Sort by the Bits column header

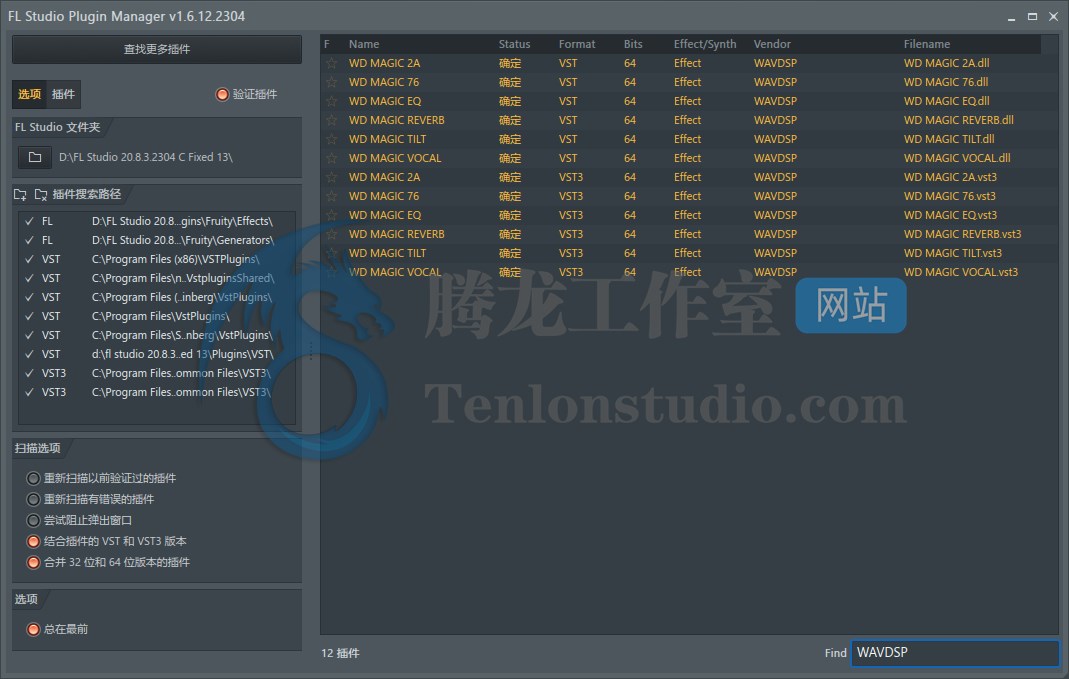click(633, 44)
